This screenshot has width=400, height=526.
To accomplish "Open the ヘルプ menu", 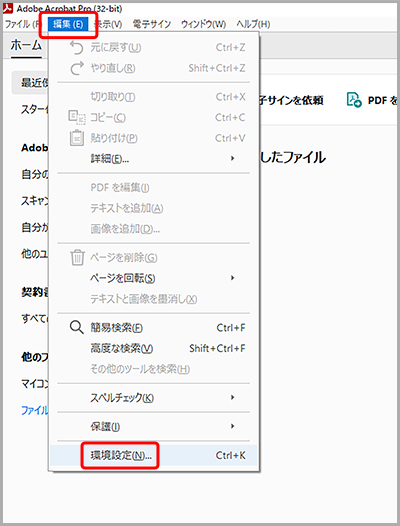I will (x=253, y=24).
